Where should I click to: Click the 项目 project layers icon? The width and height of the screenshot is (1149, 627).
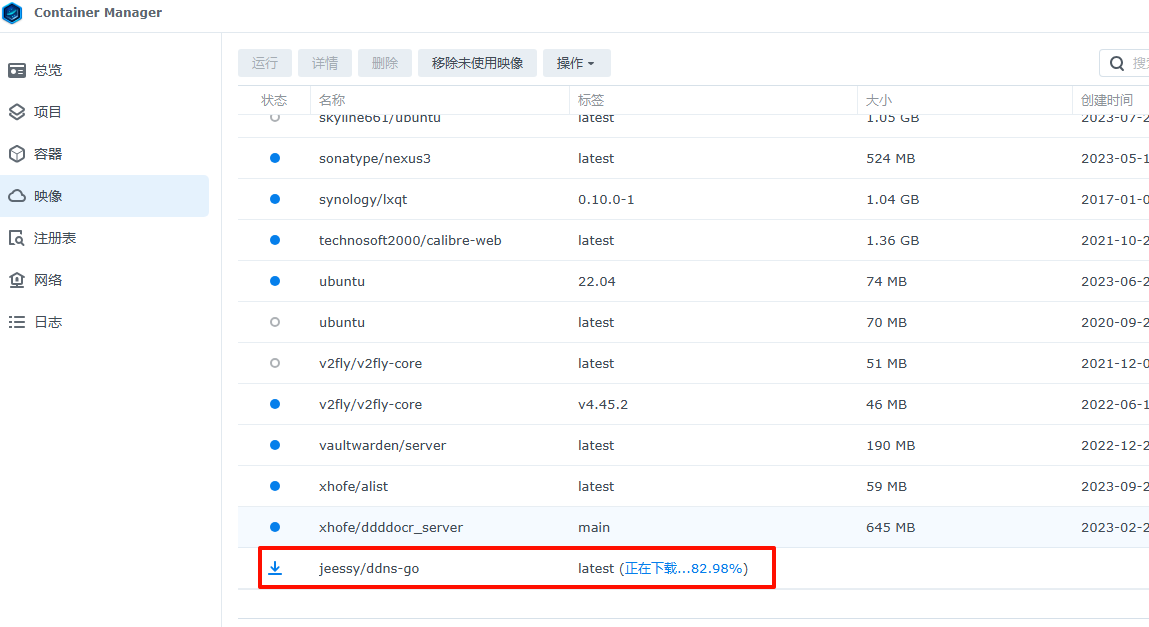tap(17, 112)
